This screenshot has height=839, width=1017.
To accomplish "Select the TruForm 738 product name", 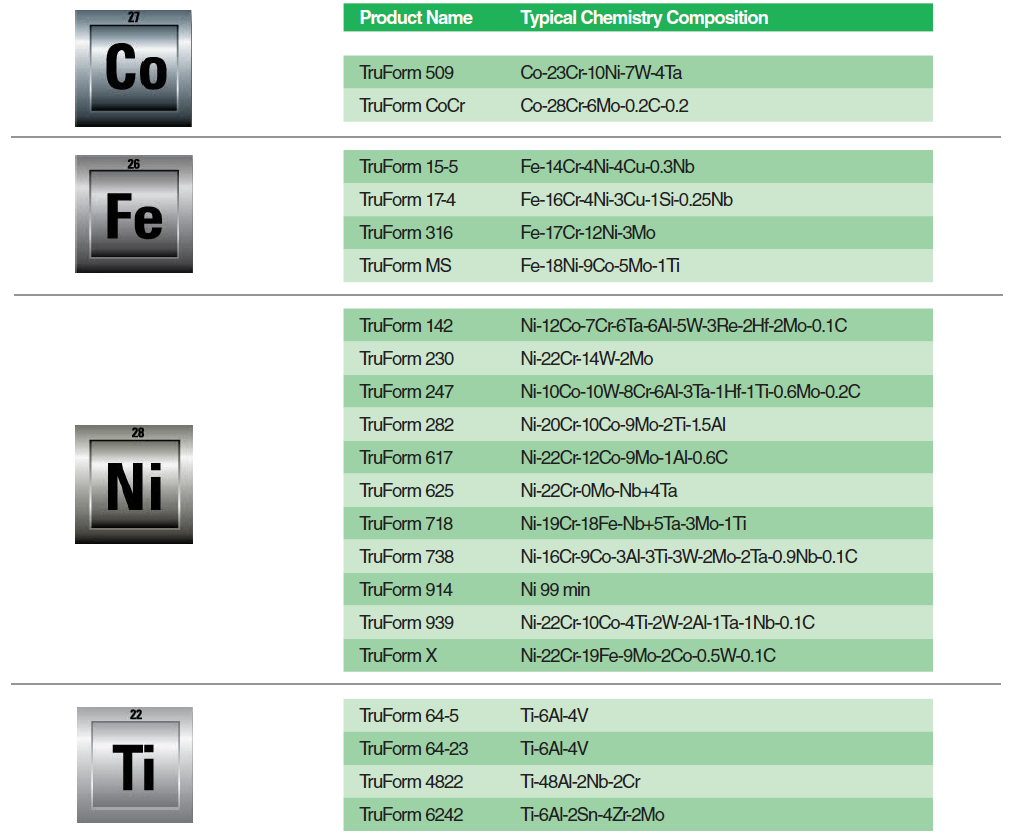I will [407, 557].
